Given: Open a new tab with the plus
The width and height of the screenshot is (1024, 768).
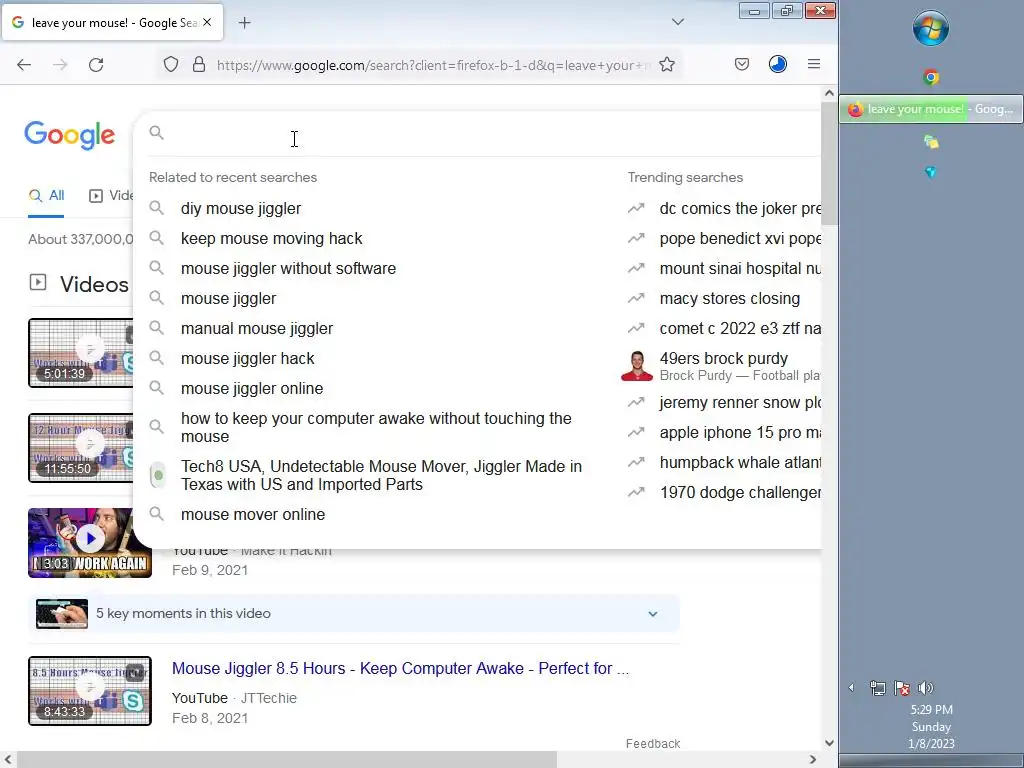Looking at the screenshot, I should click(x=244, y=23).
